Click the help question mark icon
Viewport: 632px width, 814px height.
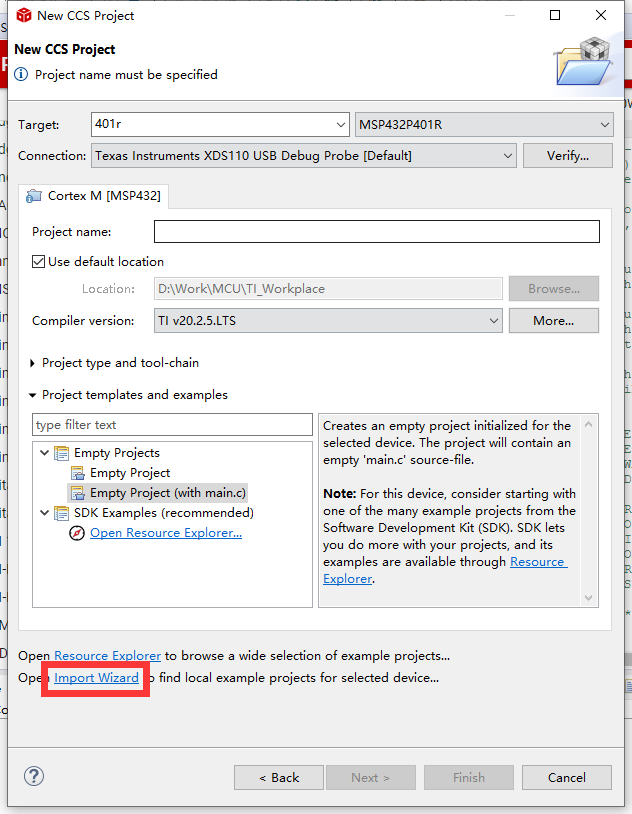34,777
